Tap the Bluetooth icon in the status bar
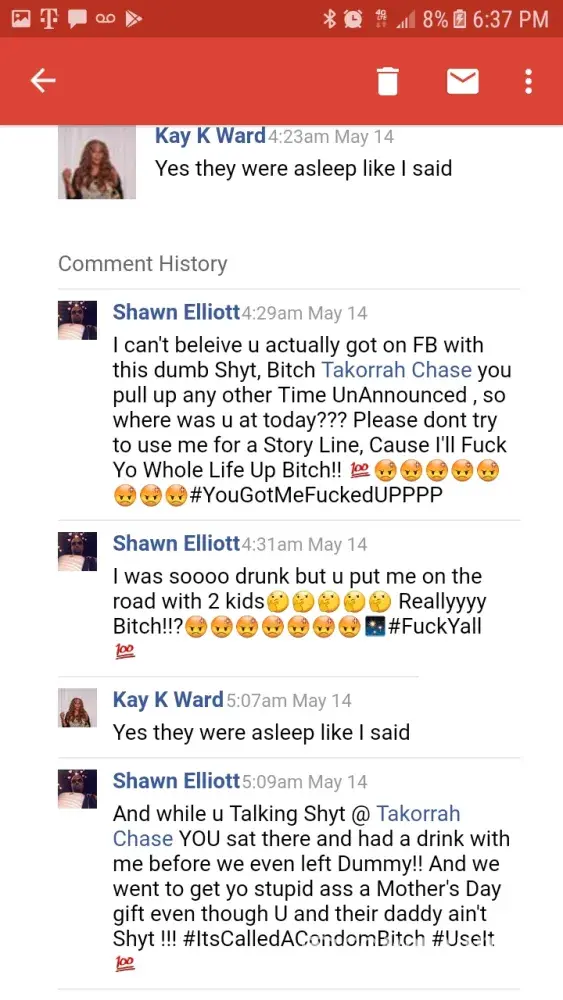This screenshot has width=563, height=1000. [x=330, y=19]
